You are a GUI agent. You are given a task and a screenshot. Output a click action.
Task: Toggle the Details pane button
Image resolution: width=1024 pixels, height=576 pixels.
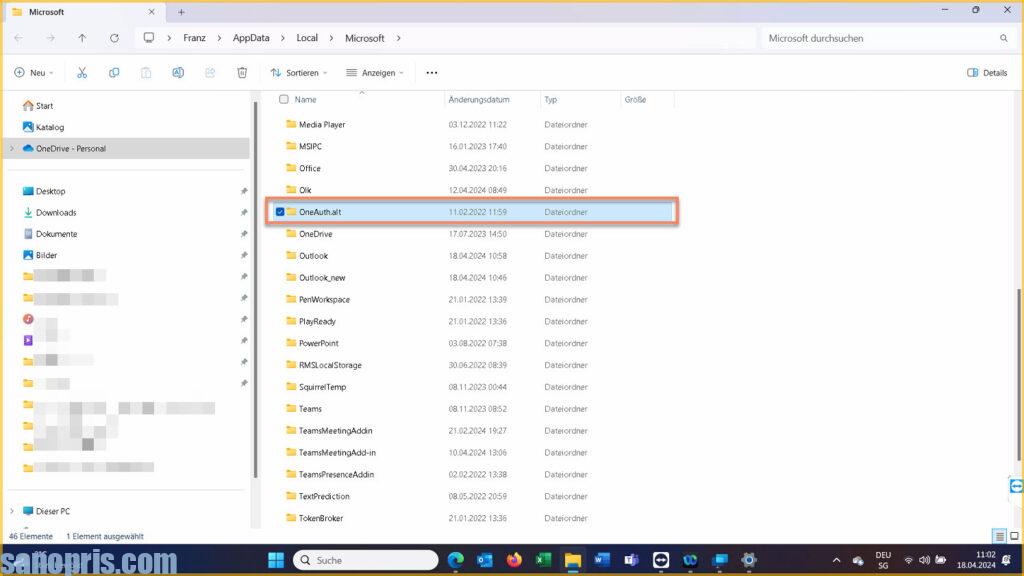pos(987,73)
